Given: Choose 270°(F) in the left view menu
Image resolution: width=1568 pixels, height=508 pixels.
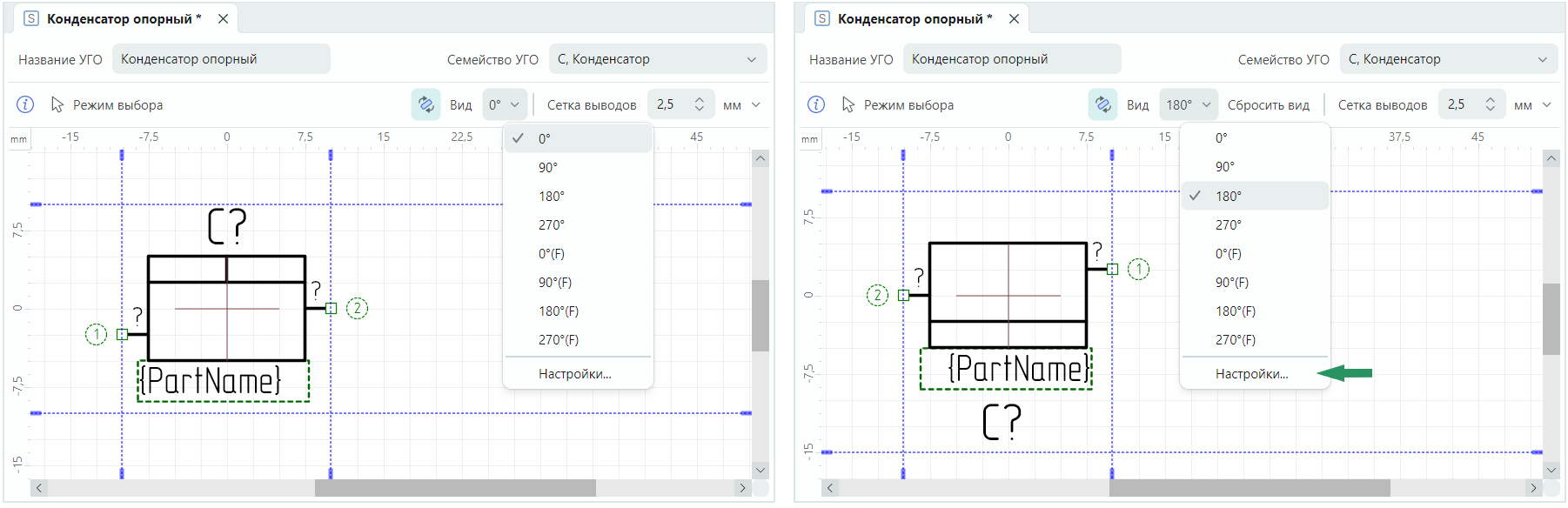Looking at the screenshot, I should (579, 339).
